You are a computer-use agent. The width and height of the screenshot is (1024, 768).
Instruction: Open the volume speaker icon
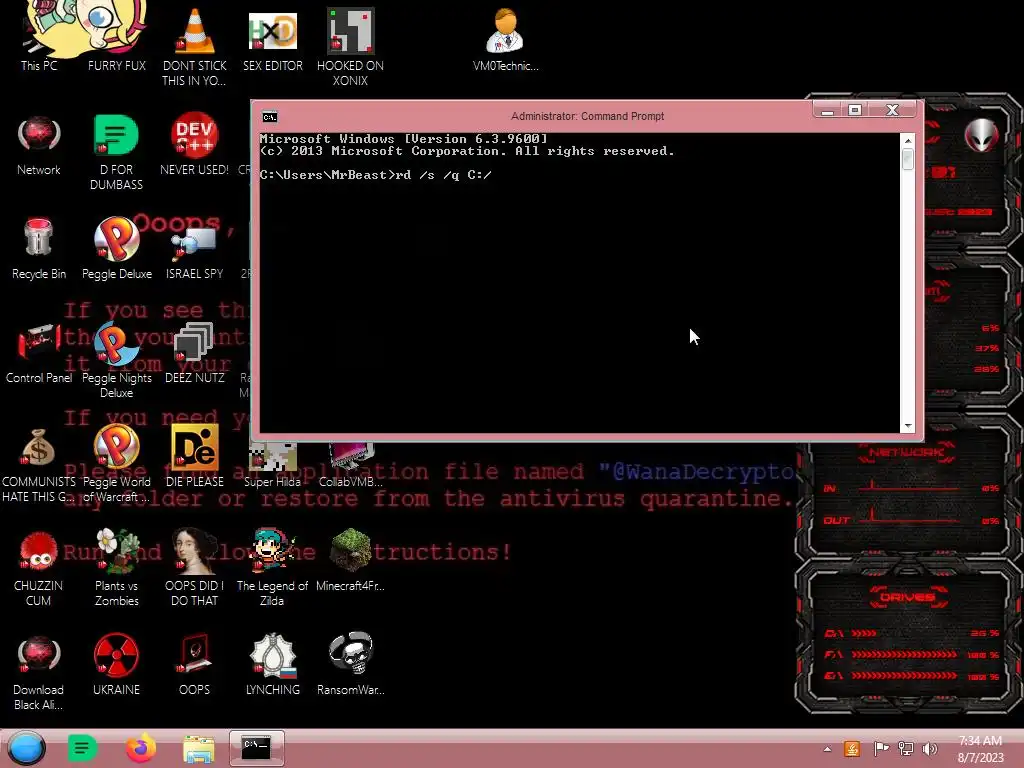tap(930, 748)
